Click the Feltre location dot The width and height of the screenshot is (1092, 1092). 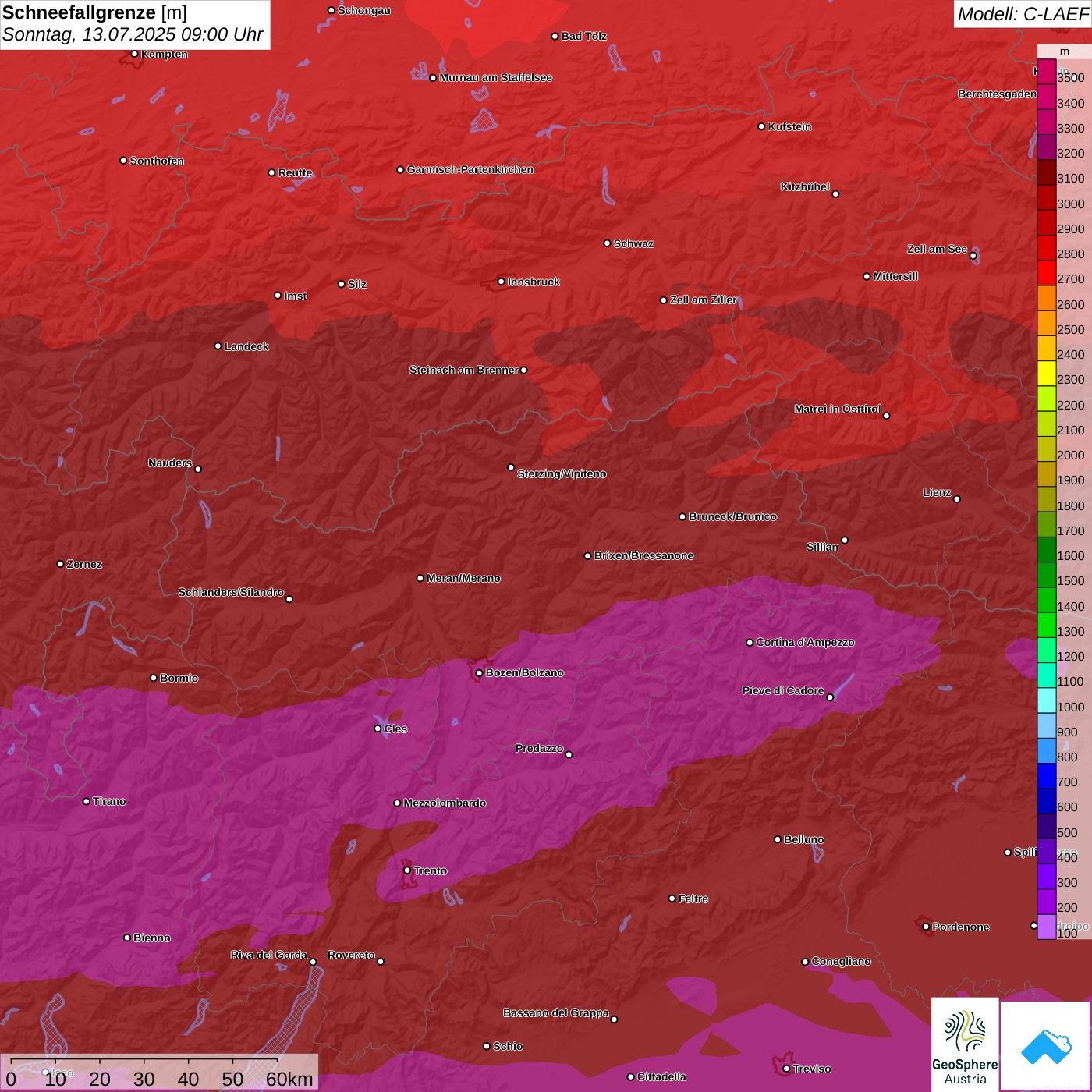point(672,899)
